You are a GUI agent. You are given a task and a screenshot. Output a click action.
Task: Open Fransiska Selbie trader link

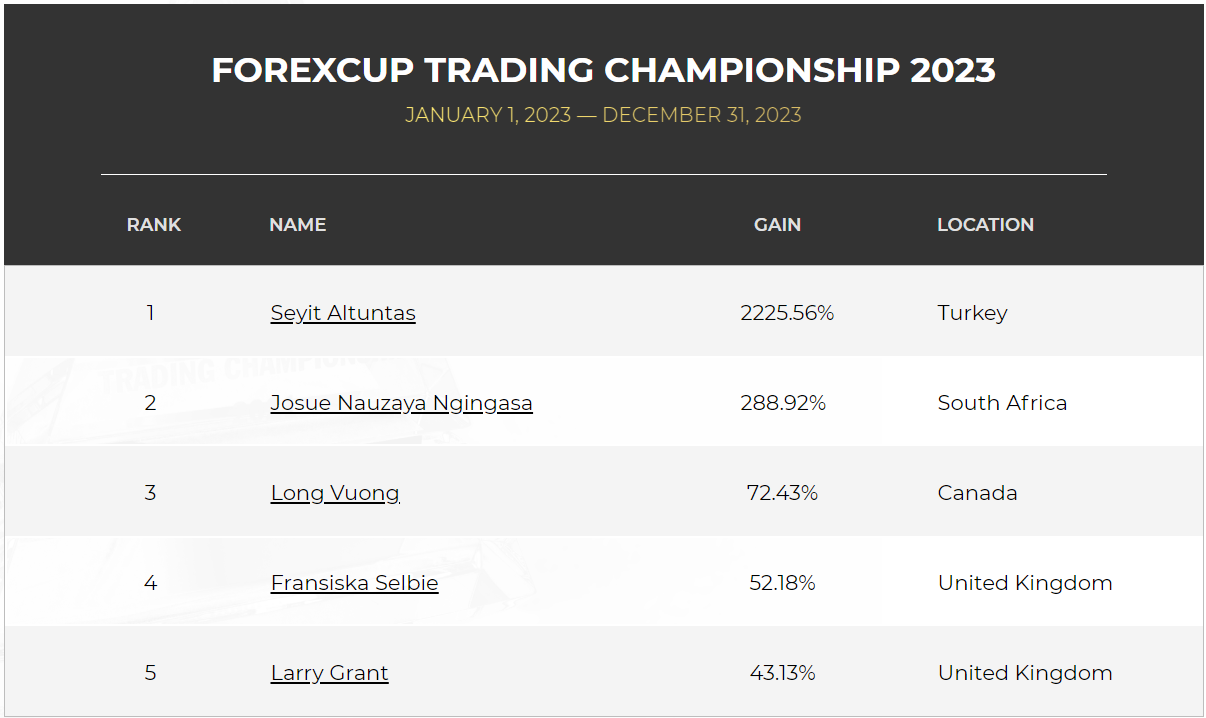[354, 583]
